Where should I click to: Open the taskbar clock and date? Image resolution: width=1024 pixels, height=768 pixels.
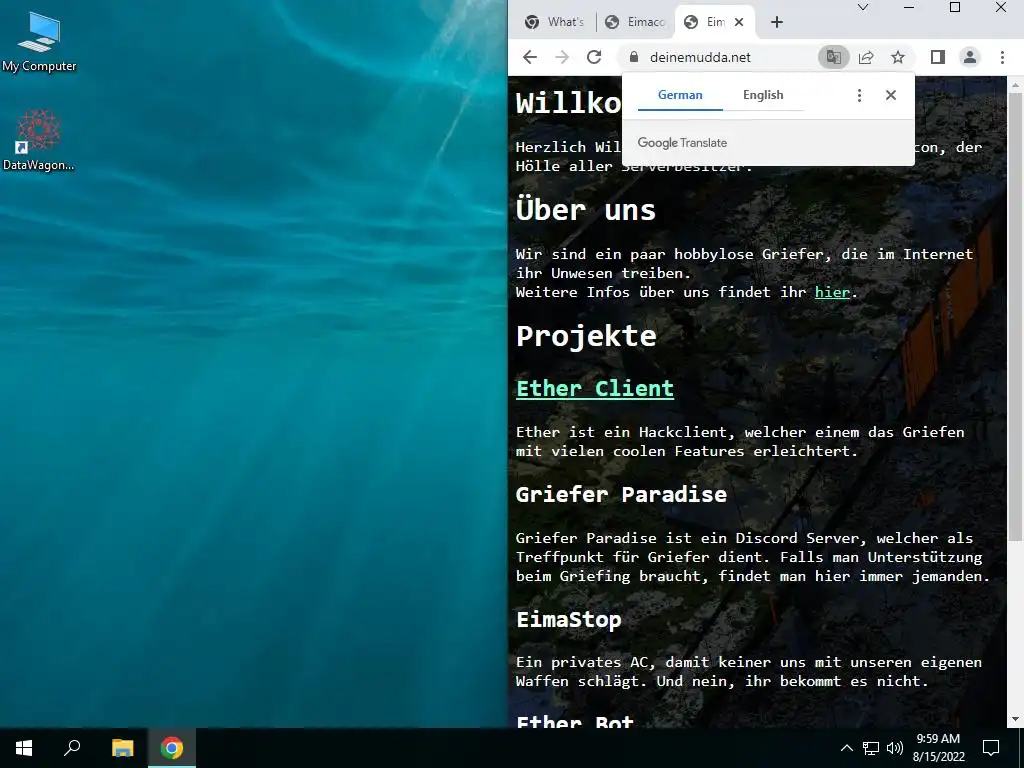938,748
